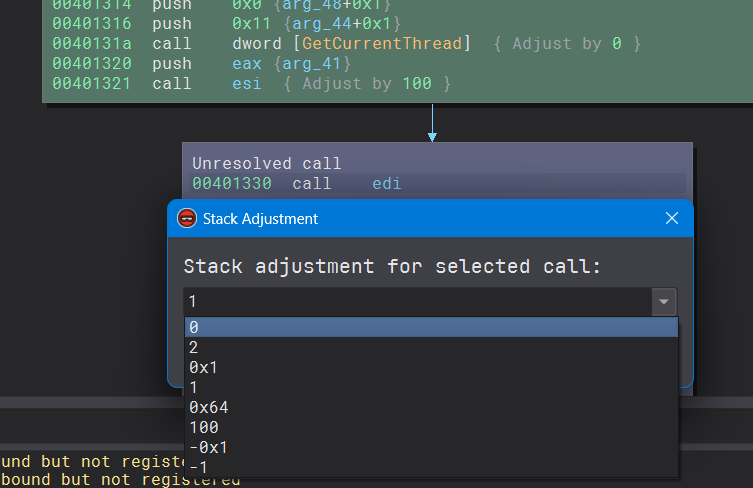This screenshot has width=753, height=488.
Task: Click the Binary Ninja icon in dialog title
Action: [186, 218]
